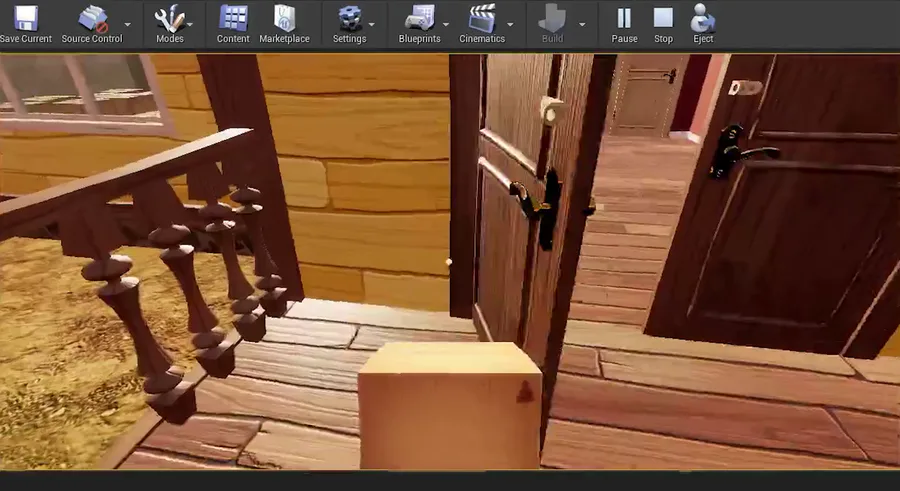Expand the Blueprints dropdown arrow

(446, 25)
